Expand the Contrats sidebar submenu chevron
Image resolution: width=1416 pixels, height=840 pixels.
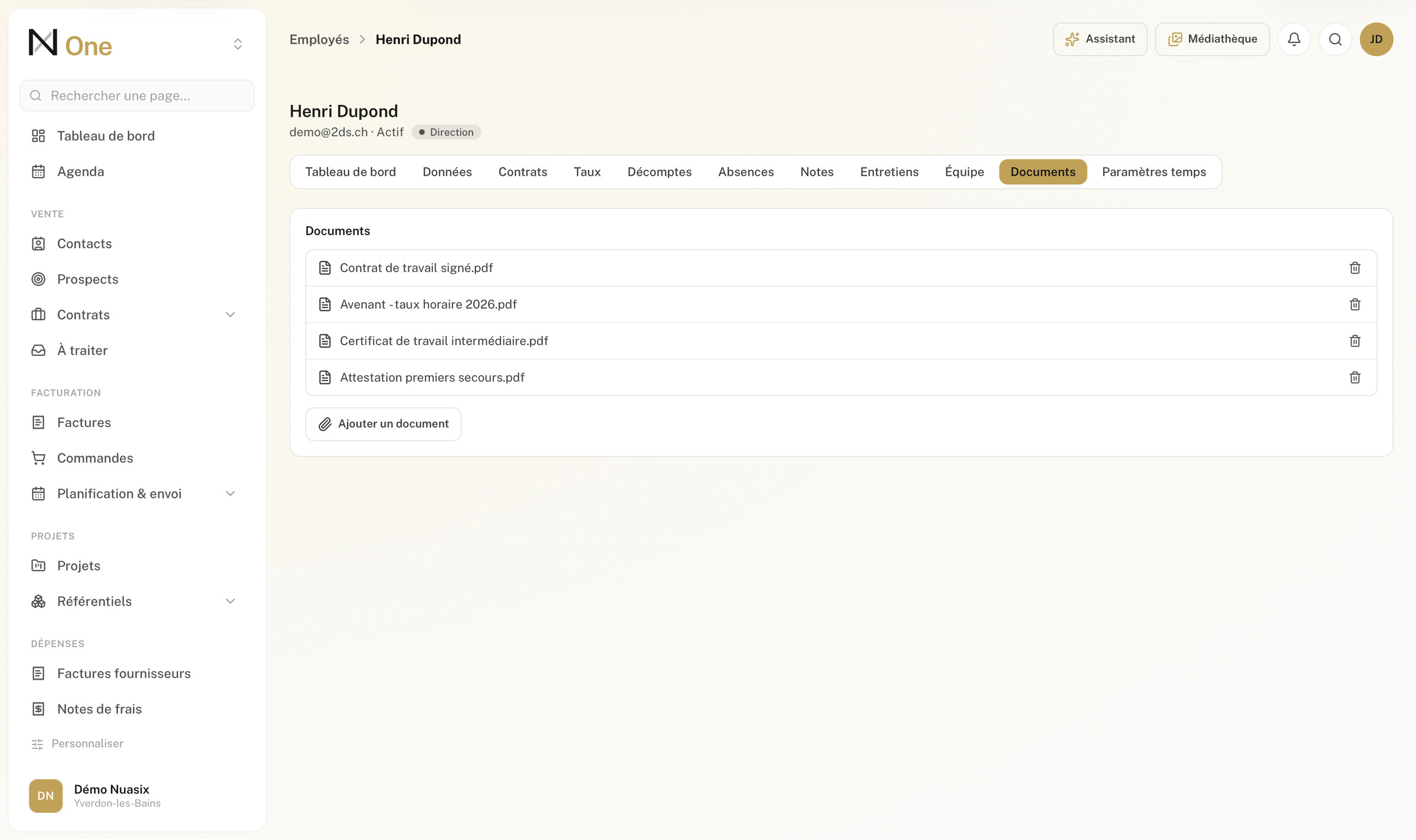[x=230, y=315]
